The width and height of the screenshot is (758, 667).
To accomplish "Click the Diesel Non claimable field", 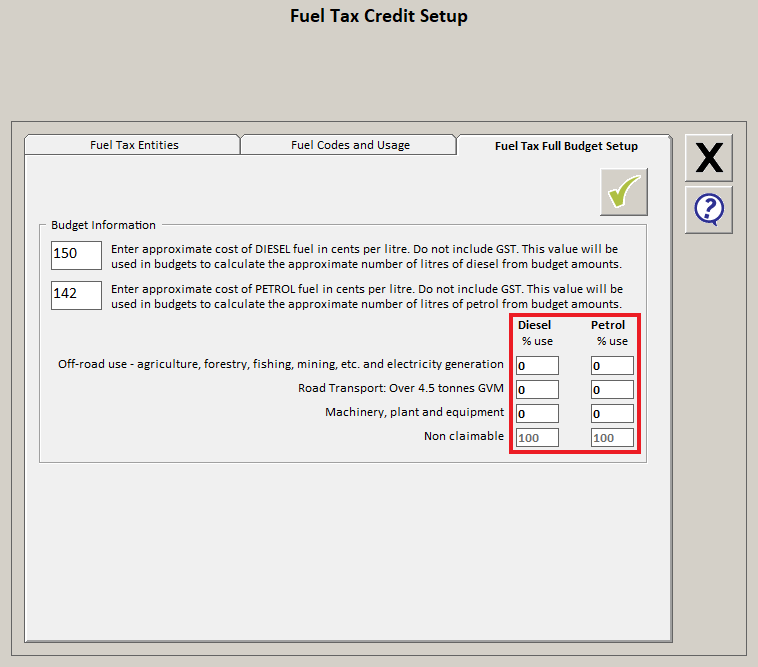I will [537, 438].
